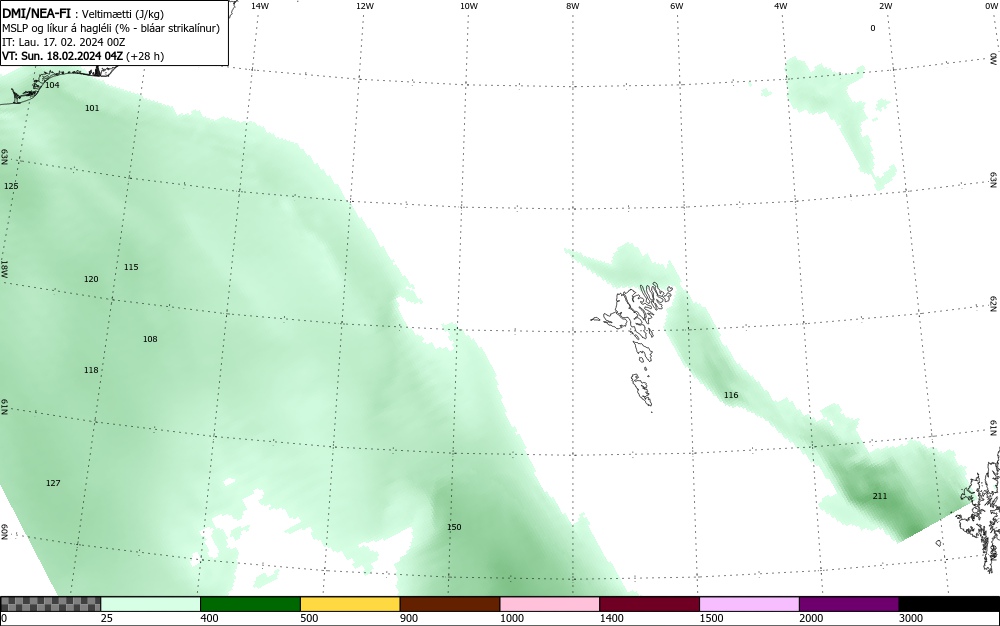This screenshot has width=1000, height=626.
Task: Click the DMI/NEA-FI title text
Action: pyautogui.click(x=36, y=14)
